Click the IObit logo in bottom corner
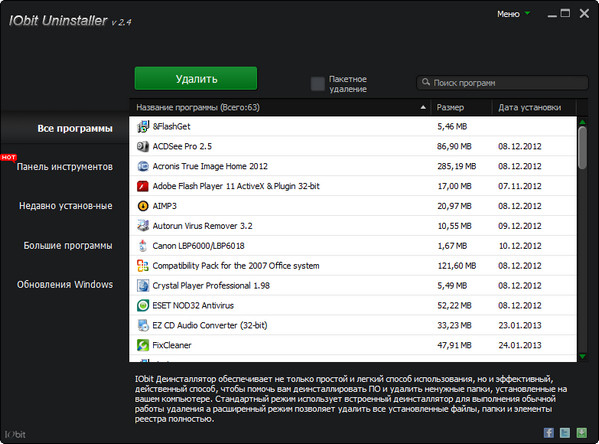 pyautogui.click(x=15, y=434)
